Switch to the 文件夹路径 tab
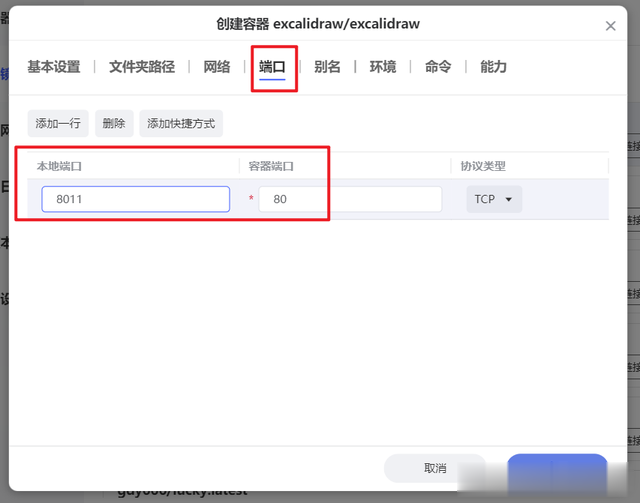This screenshot has height=503, width=640. [x=142, y=67]
